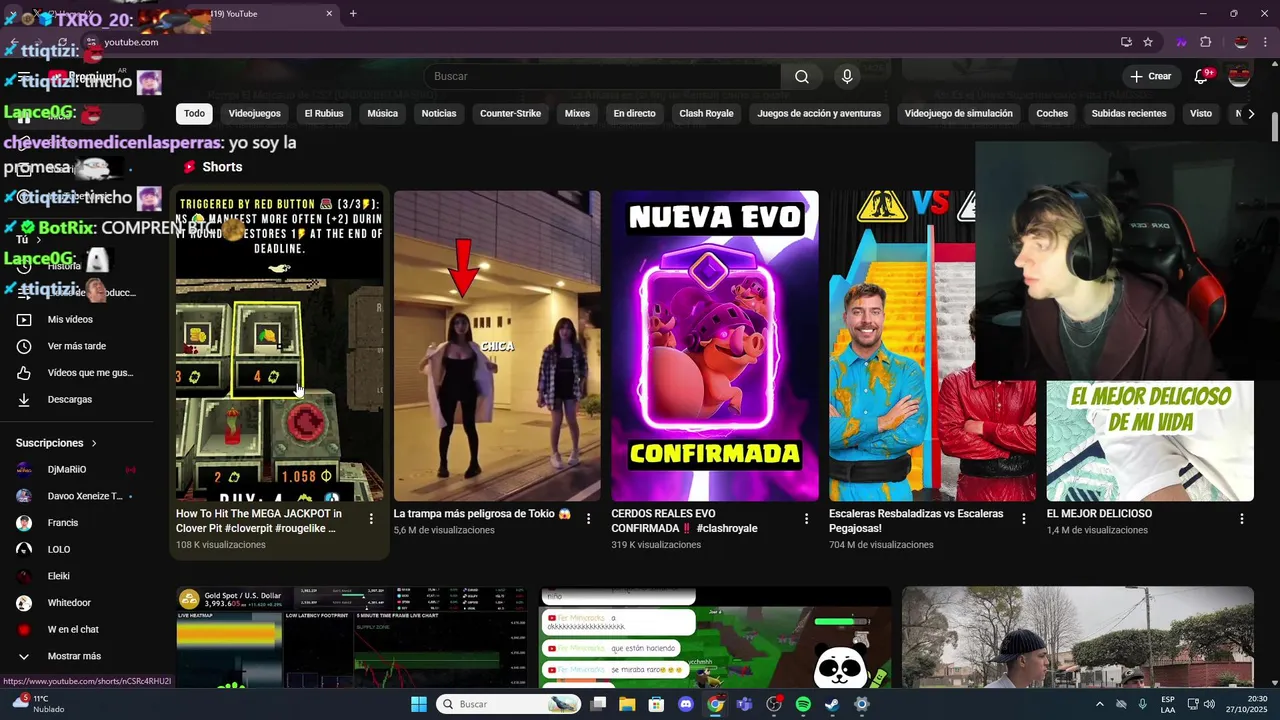Open Steam from the taskbar
The height and width of the screenshot is (720, 1280).
(832, 704)
